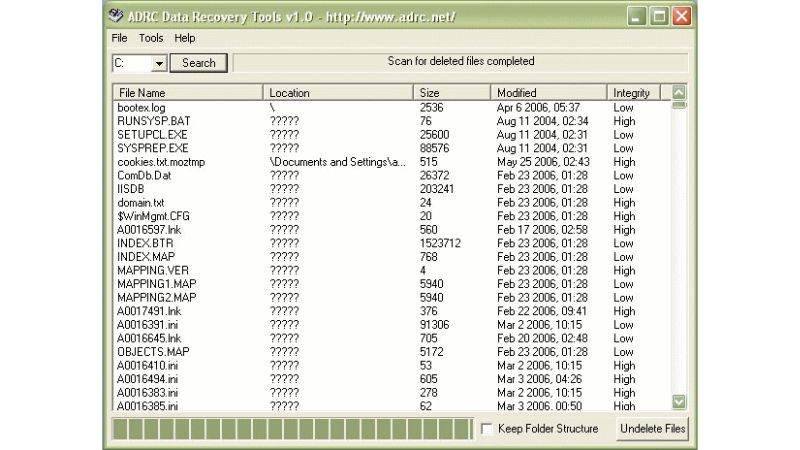Select A0016385.ini file entry

[392, 406]
